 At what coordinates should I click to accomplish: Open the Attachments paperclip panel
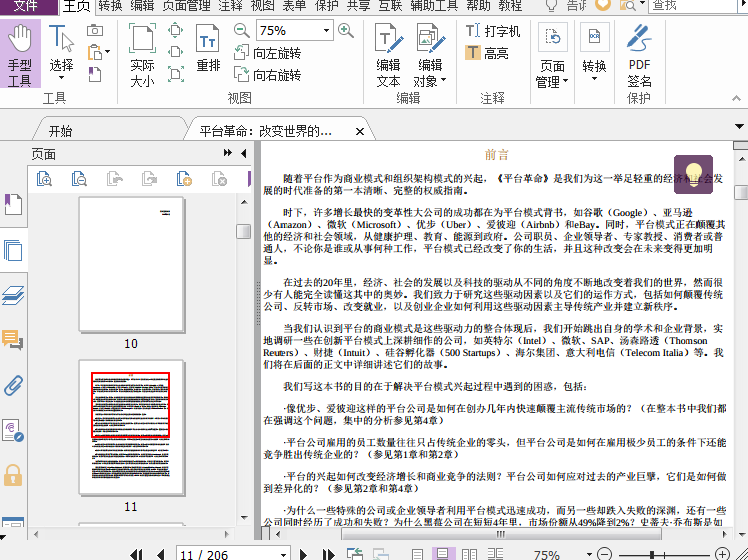coord(13,385)
